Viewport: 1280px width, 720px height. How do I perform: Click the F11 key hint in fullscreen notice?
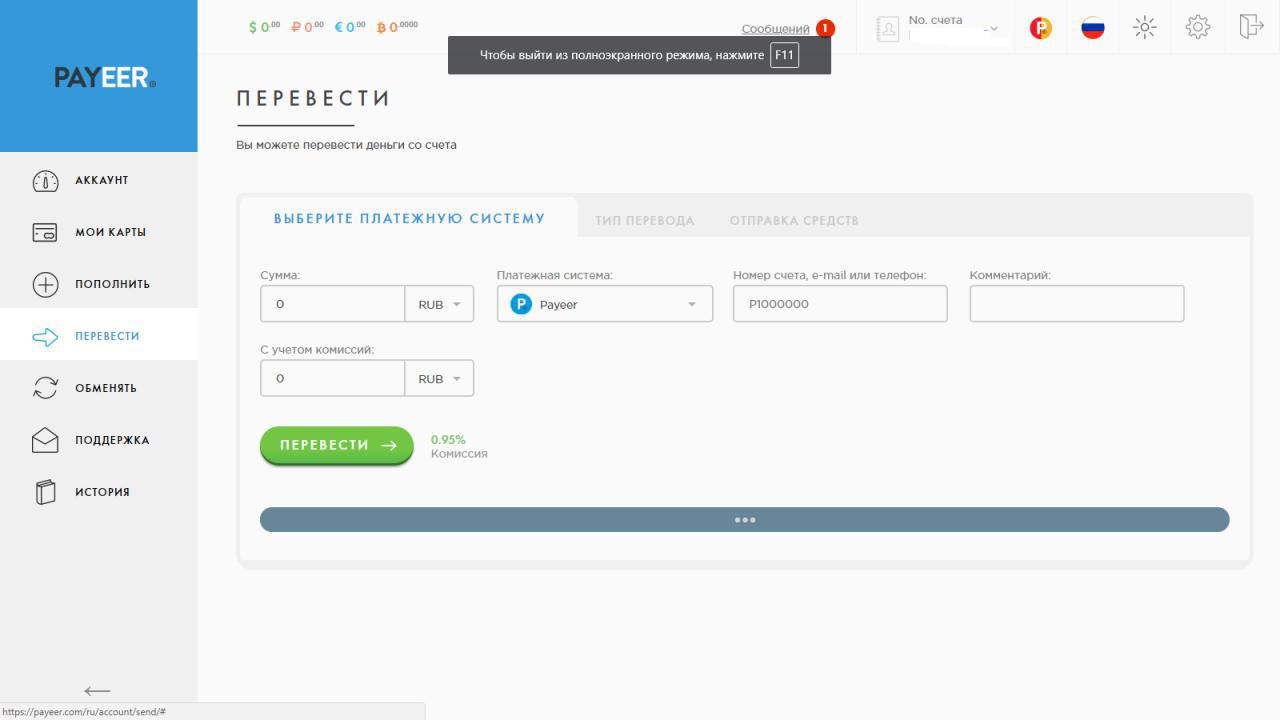tap(784, 55)
